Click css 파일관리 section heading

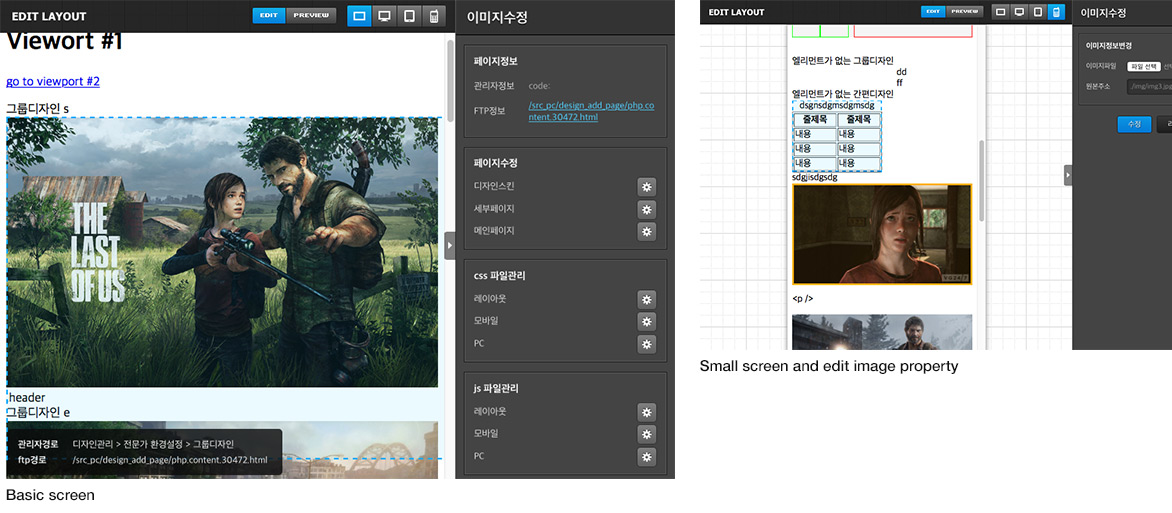pos(499,276)
